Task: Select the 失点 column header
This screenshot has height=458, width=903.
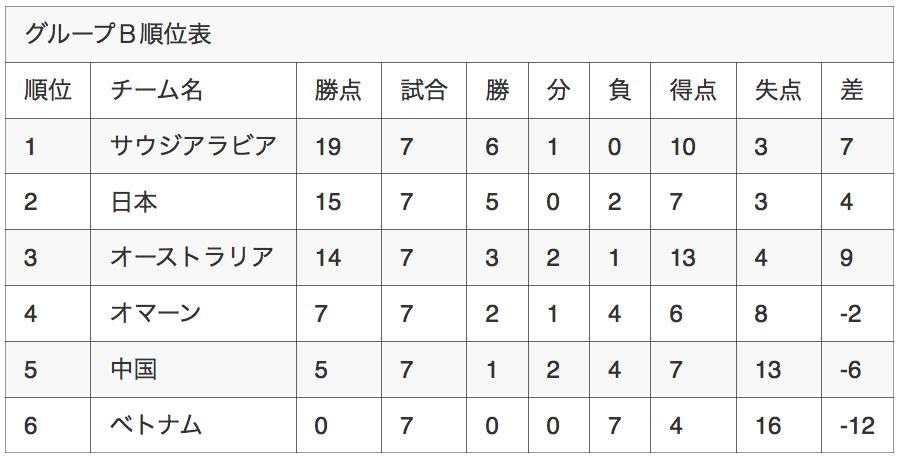Action: [779, 90]
